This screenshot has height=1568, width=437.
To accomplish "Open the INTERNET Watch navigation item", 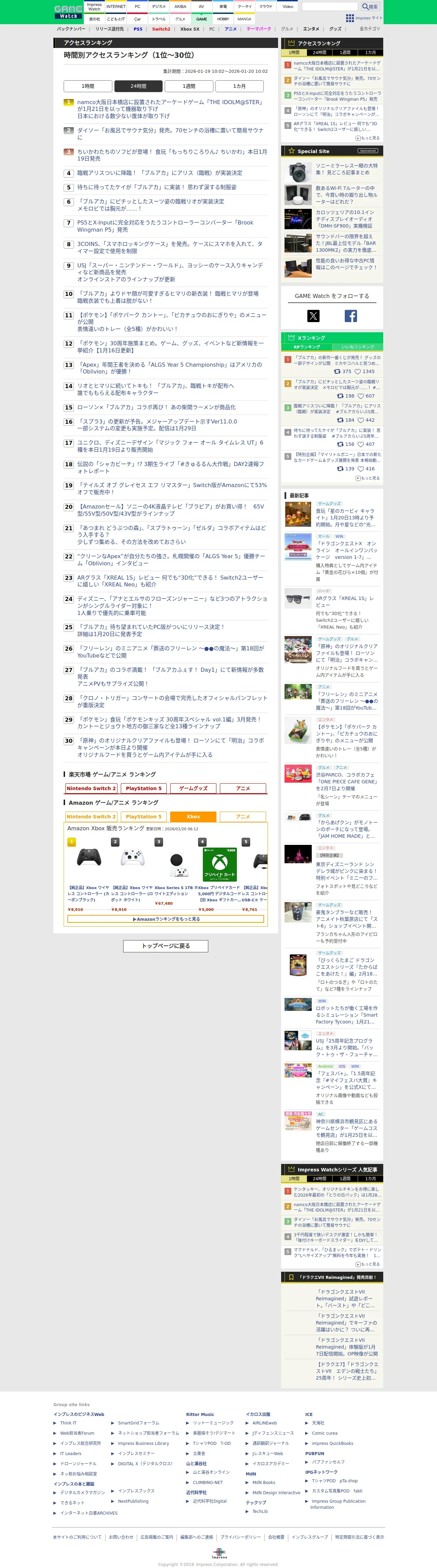I will click(x=116, y=7).
